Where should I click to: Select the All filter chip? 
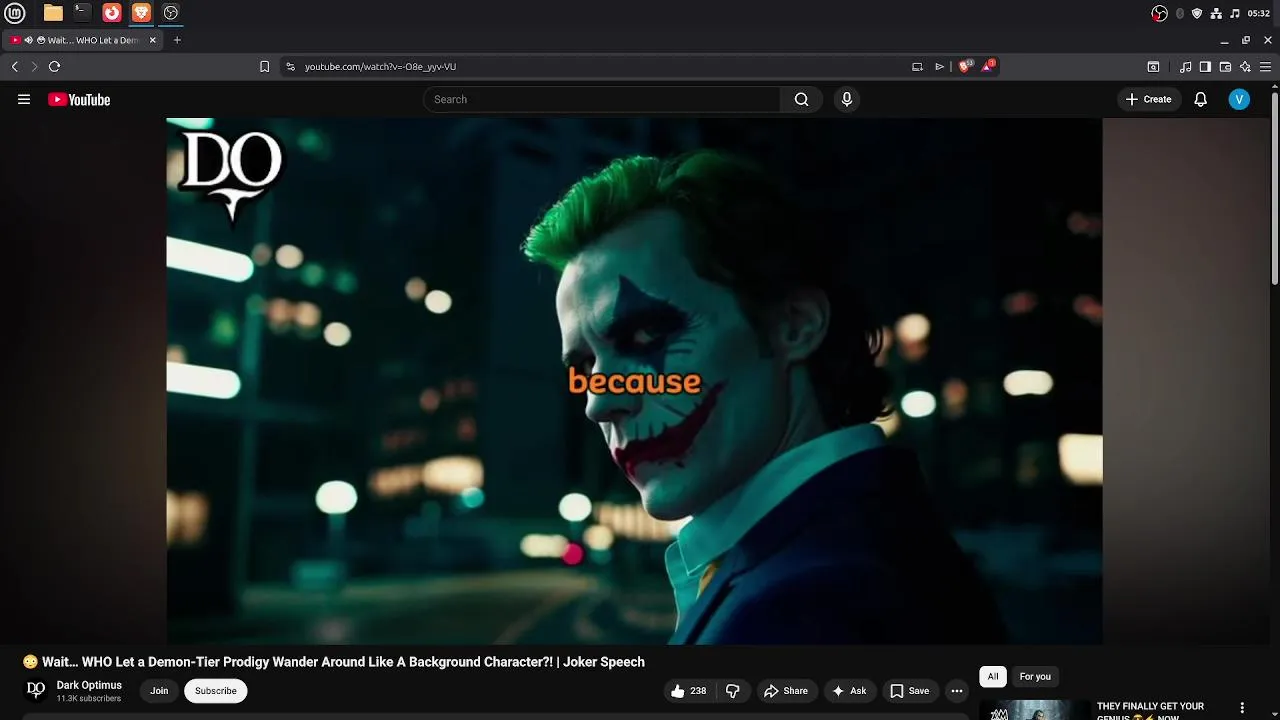pyautogui.click(x=993, y=677)
